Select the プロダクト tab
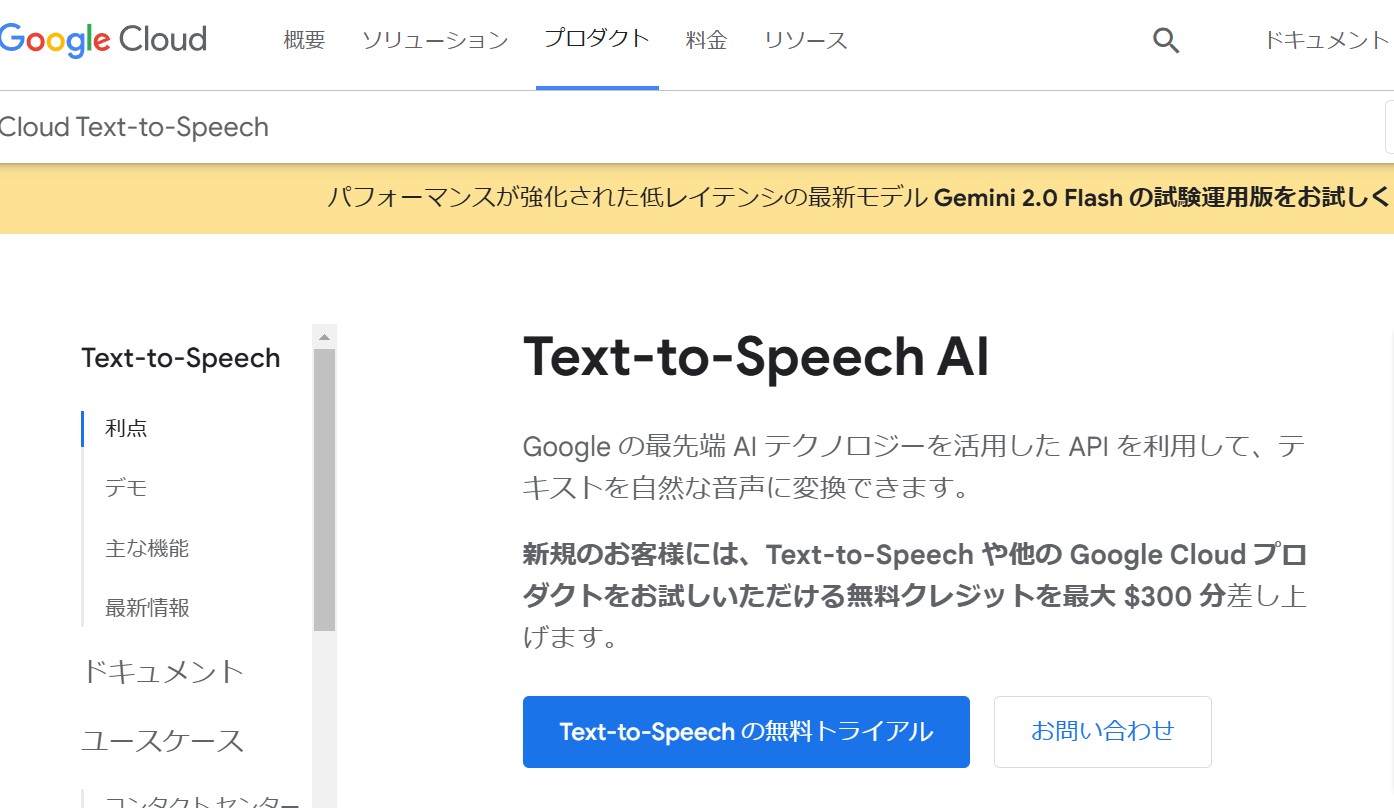 click(597, 40)
